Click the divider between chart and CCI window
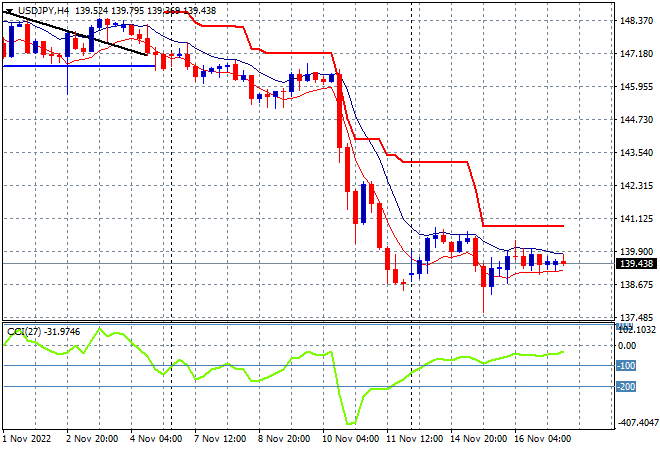This screenshot has height=450, width=660. 308,322
